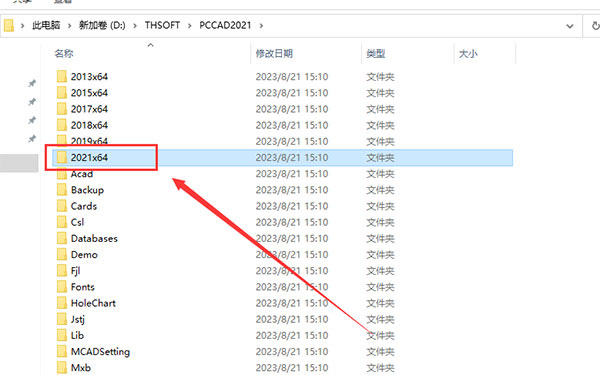Image resolution: width=600 pixels, height=375 pixels.
Task: Select the Csl folder icon
Action: tap(62, 222)
